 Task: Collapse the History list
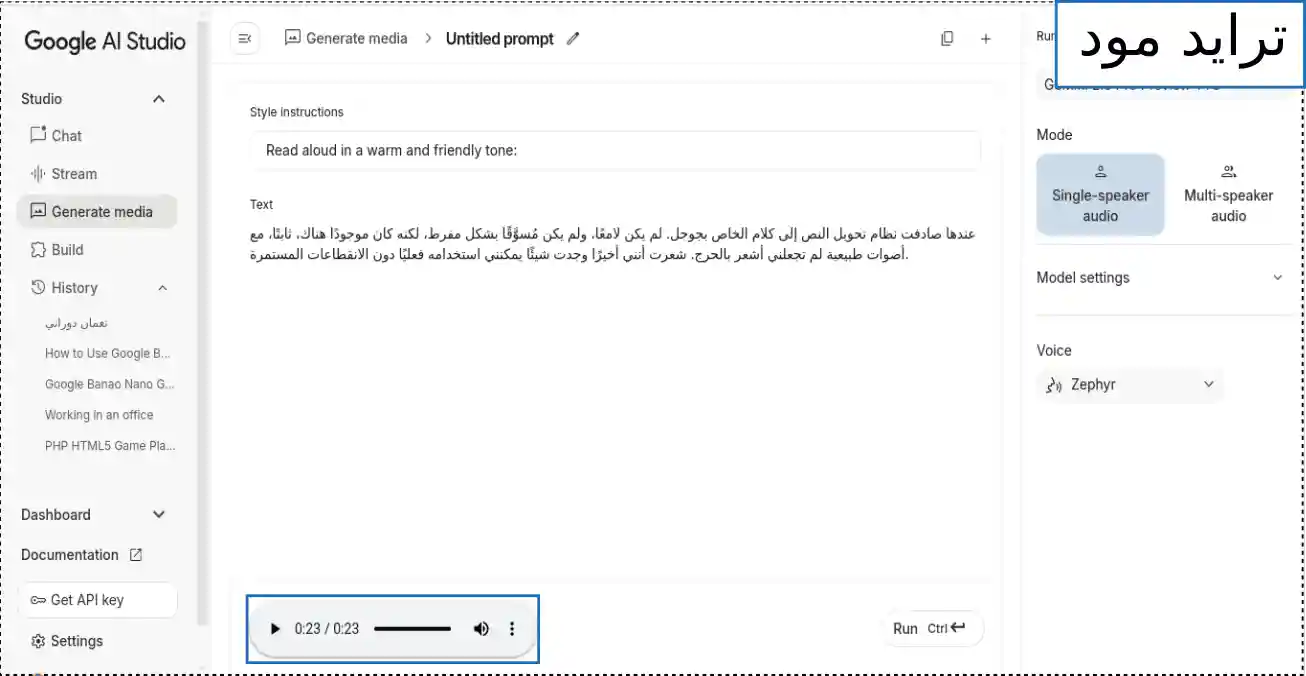(162, 288)
